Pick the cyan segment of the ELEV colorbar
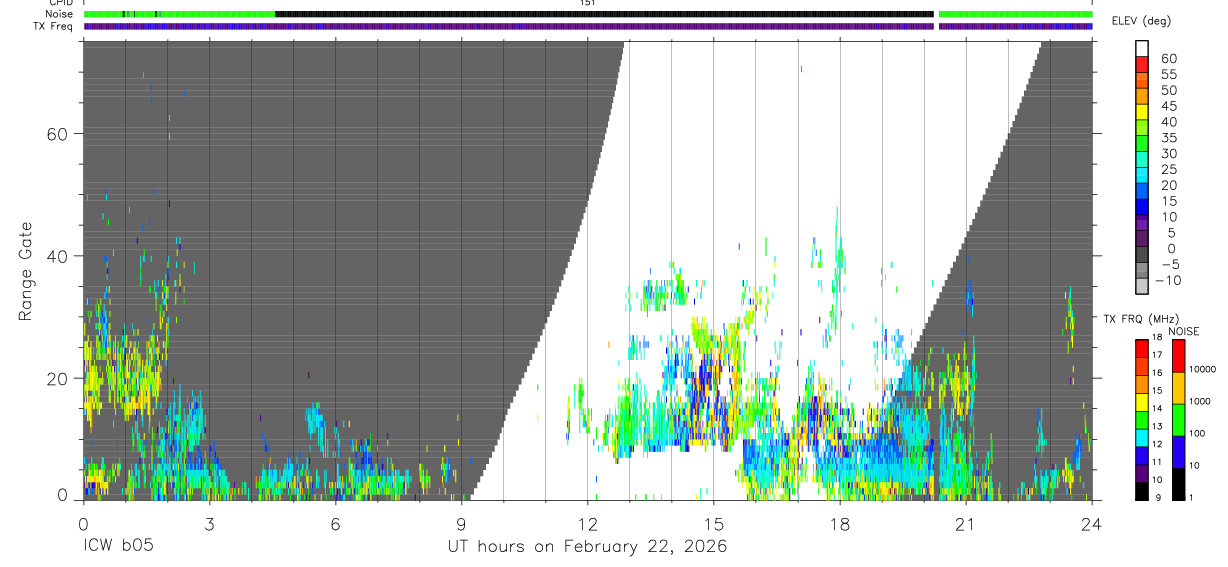 coord(1142,175)
